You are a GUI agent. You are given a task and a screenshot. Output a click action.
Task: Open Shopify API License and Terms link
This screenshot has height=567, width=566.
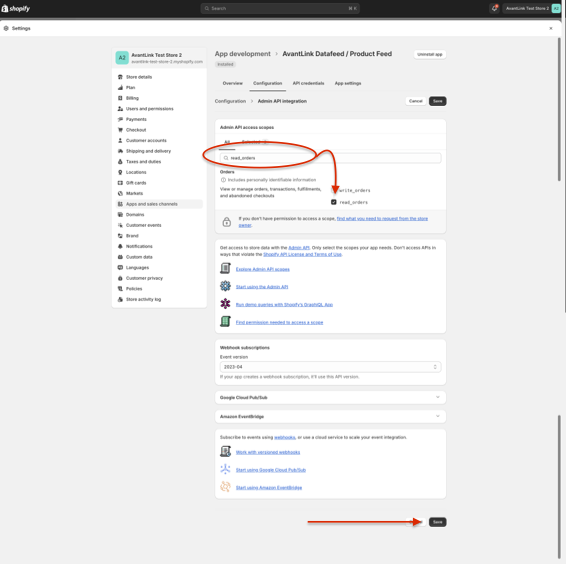coord(302,255)
